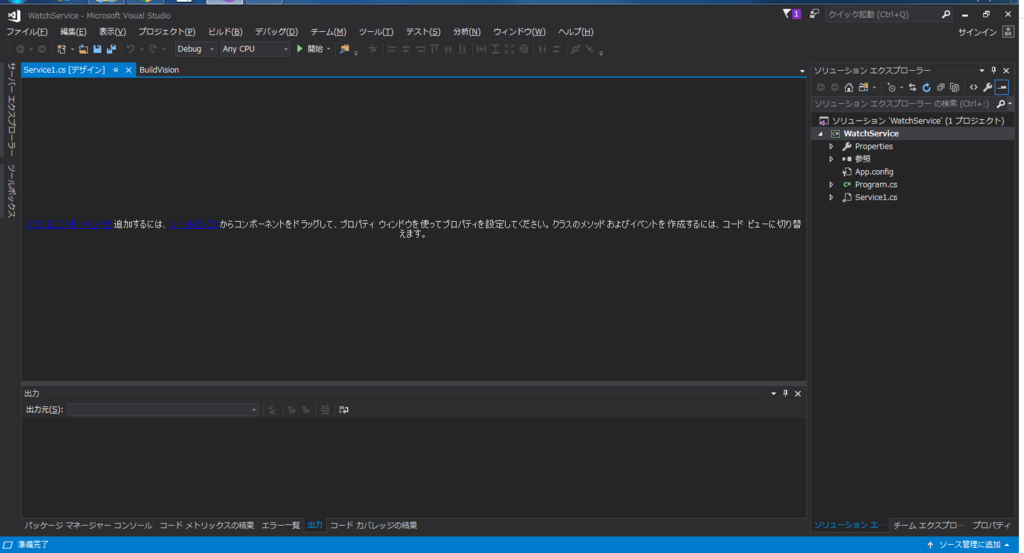Click the Quick Launch search magnifier
Viewport: 1024px width, 553px height.
[x=946, y=14]
